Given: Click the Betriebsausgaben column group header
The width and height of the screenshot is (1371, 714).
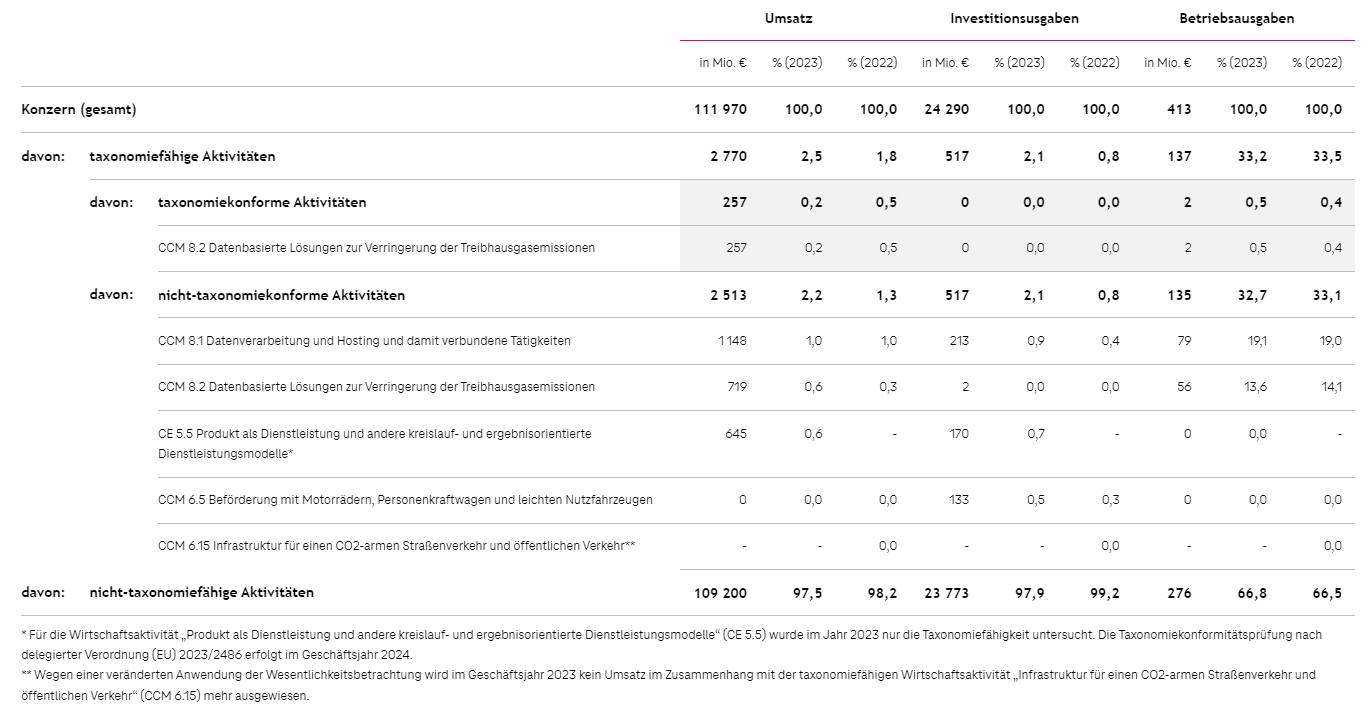Looking at the screenshot, I should [1236, 18].
